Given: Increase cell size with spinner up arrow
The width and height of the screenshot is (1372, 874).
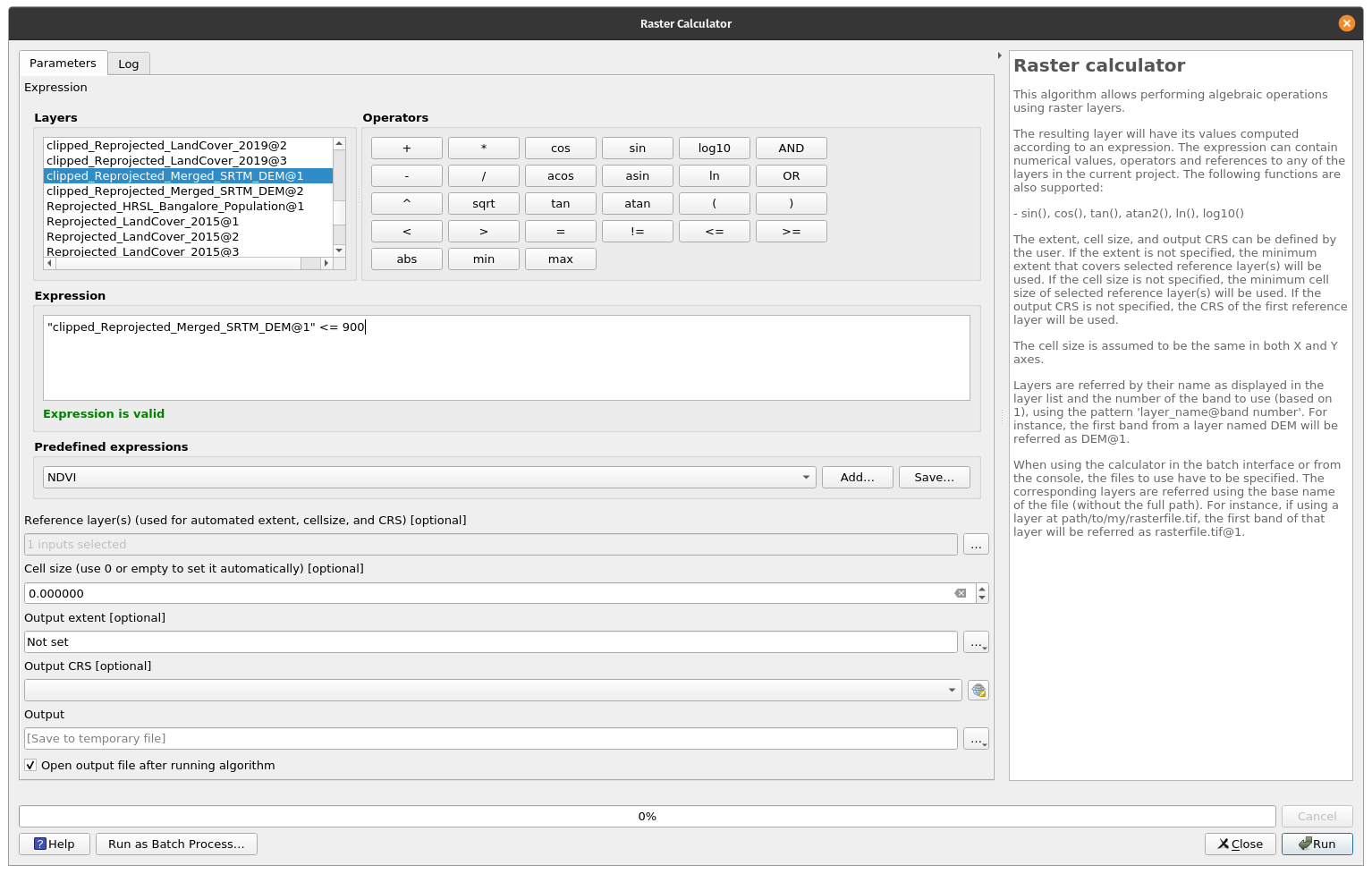Looking at the screenshot, I should click(982, 588).
